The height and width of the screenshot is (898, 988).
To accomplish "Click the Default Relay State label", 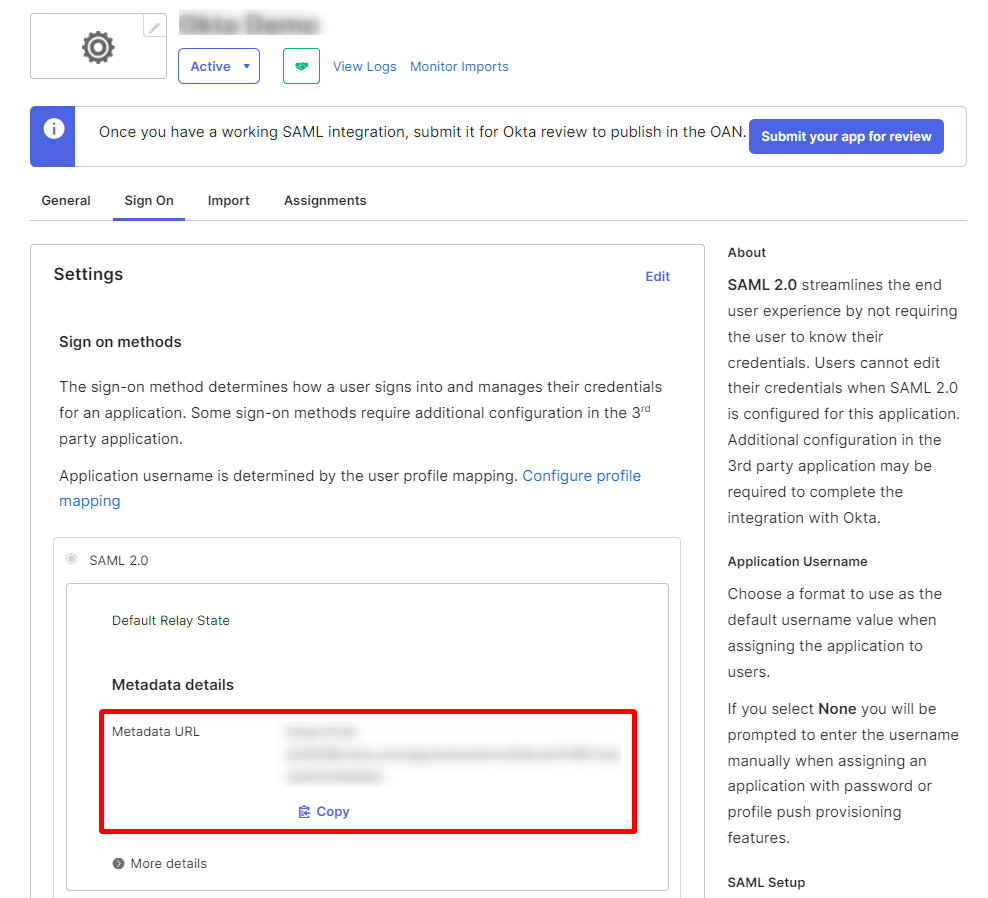I will pos(171,620).
